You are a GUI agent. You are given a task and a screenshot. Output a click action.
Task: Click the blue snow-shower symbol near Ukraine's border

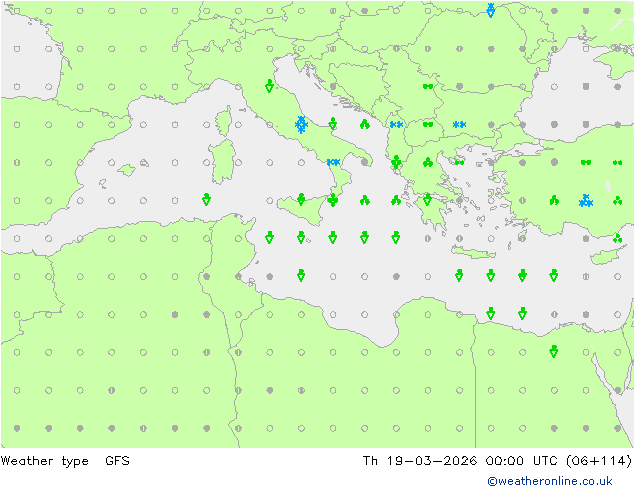[x=490, y=10]
